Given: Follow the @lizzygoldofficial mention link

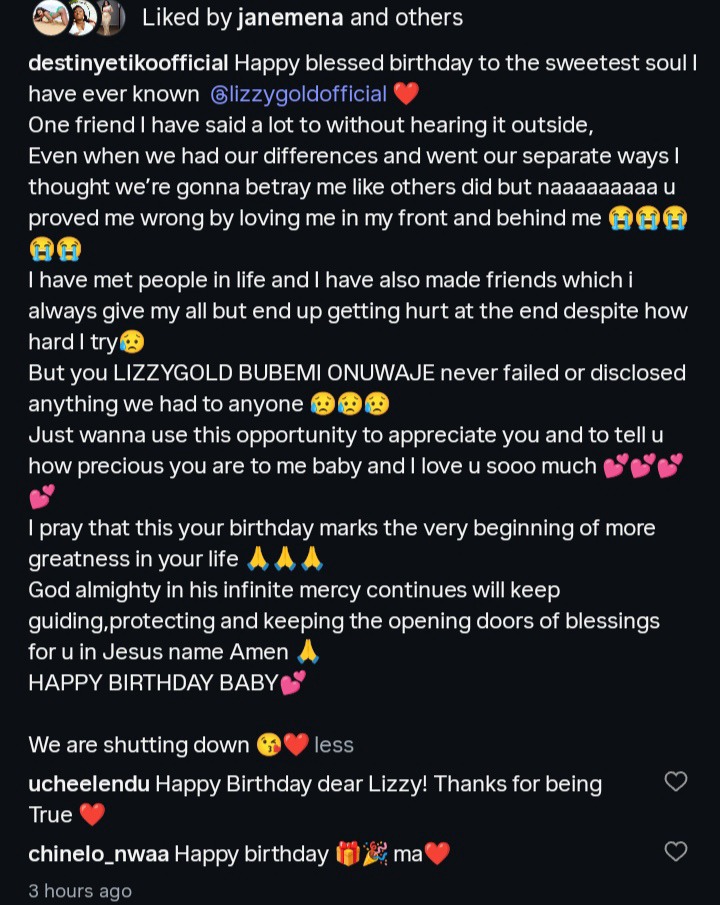Looking at the screenshot, I should pyautogui.click(x=299, y=95).
